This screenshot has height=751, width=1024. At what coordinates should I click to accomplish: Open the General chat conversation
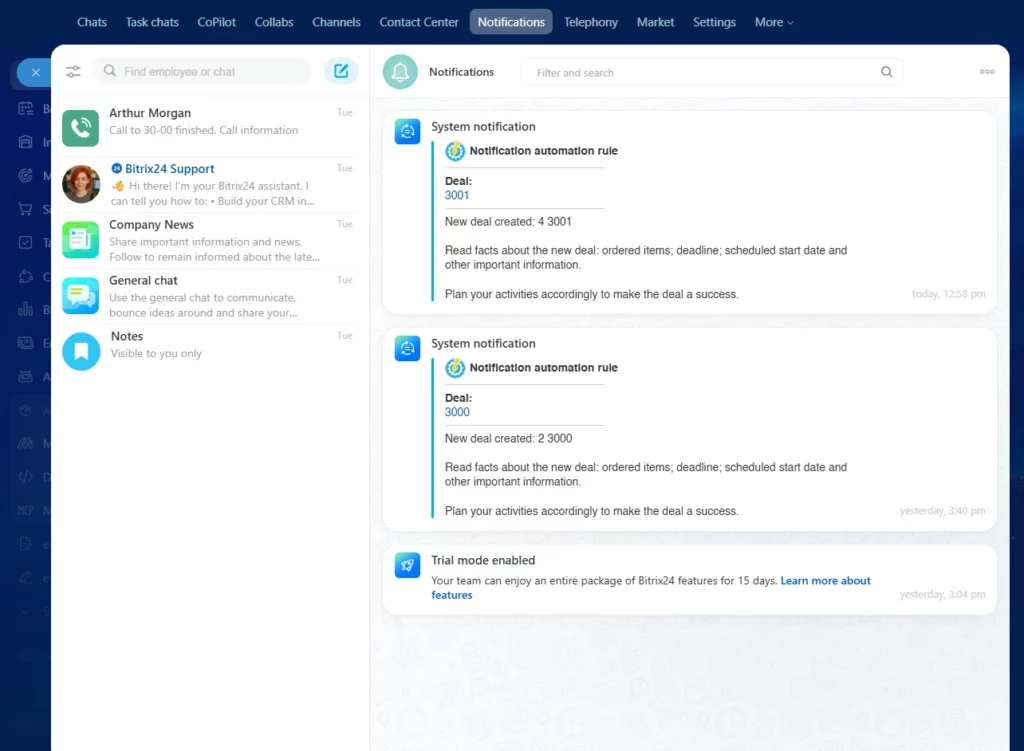pyautogui.click(x=208, y=295)
